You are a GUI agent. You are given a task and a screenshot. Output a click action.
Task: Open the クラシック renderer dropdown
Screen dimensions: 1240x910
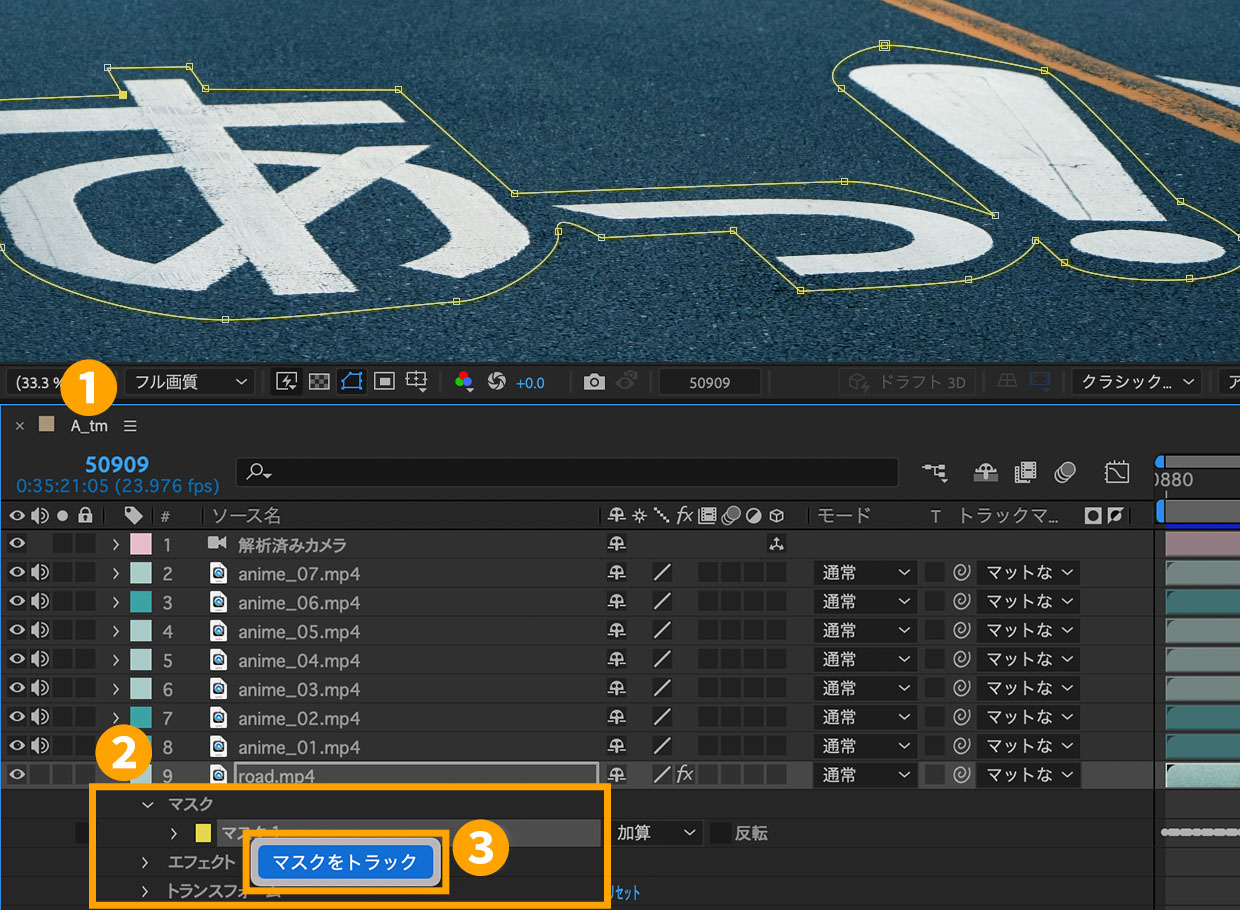[x=1136, y=382]
